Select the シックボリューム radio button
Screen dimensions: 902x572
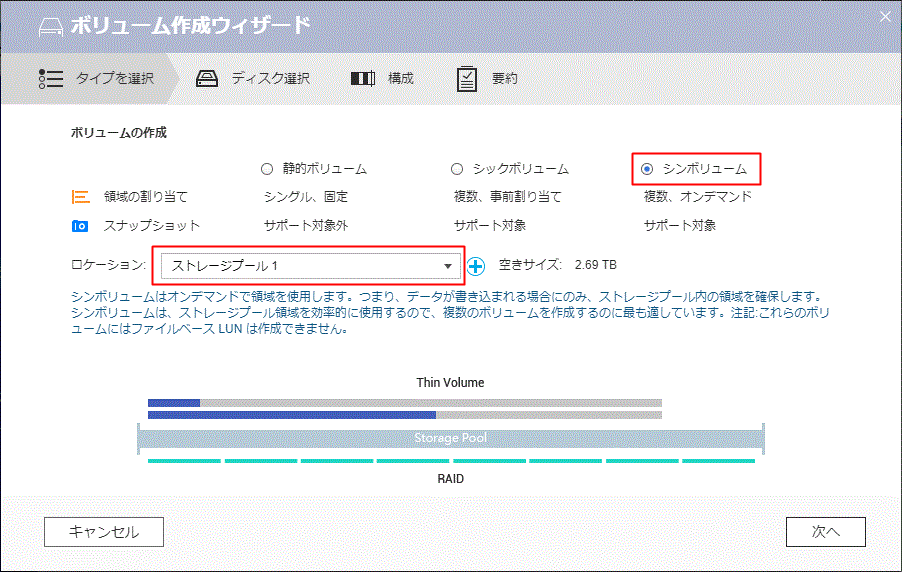point(457,169)
